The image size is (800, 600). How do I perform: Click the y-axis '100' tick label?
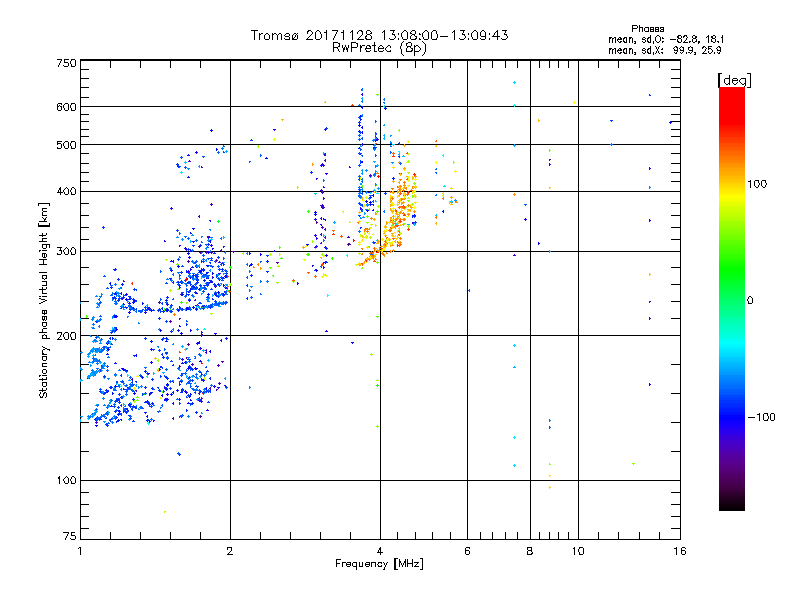[66, 480]
